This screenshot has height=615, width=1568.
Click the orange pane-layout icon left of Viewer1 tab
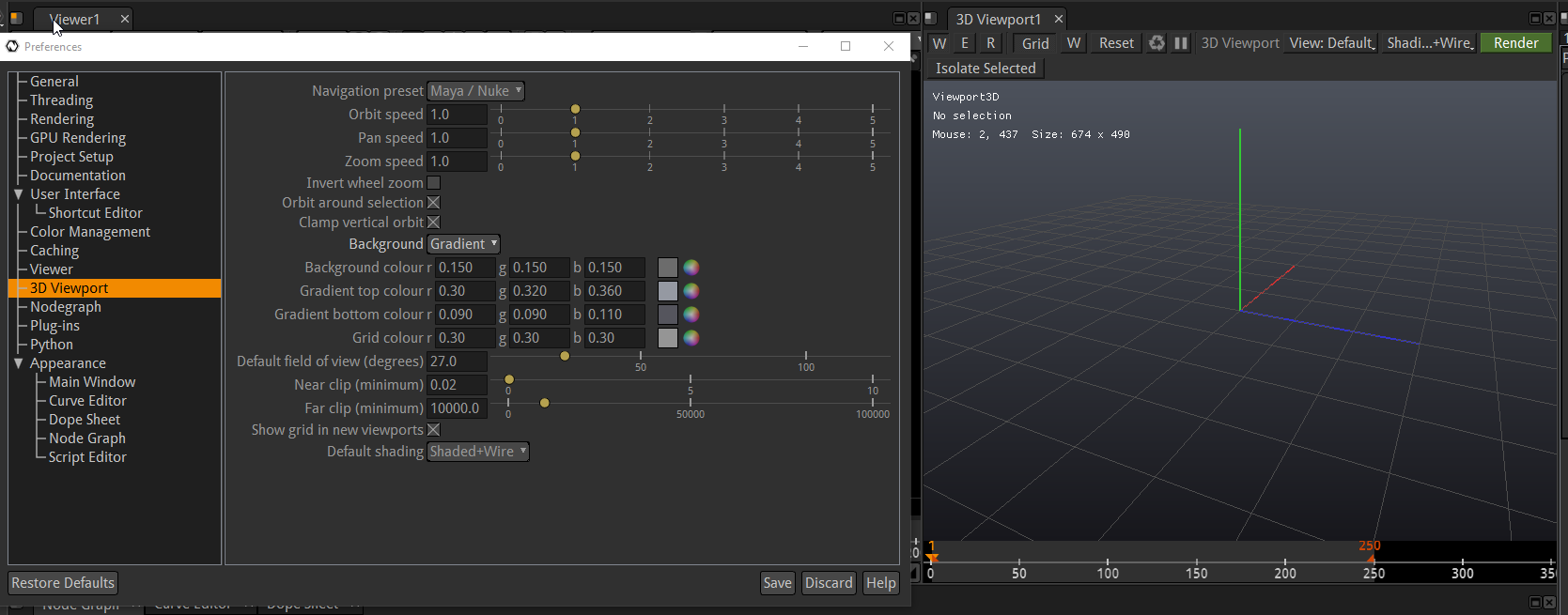15,18
